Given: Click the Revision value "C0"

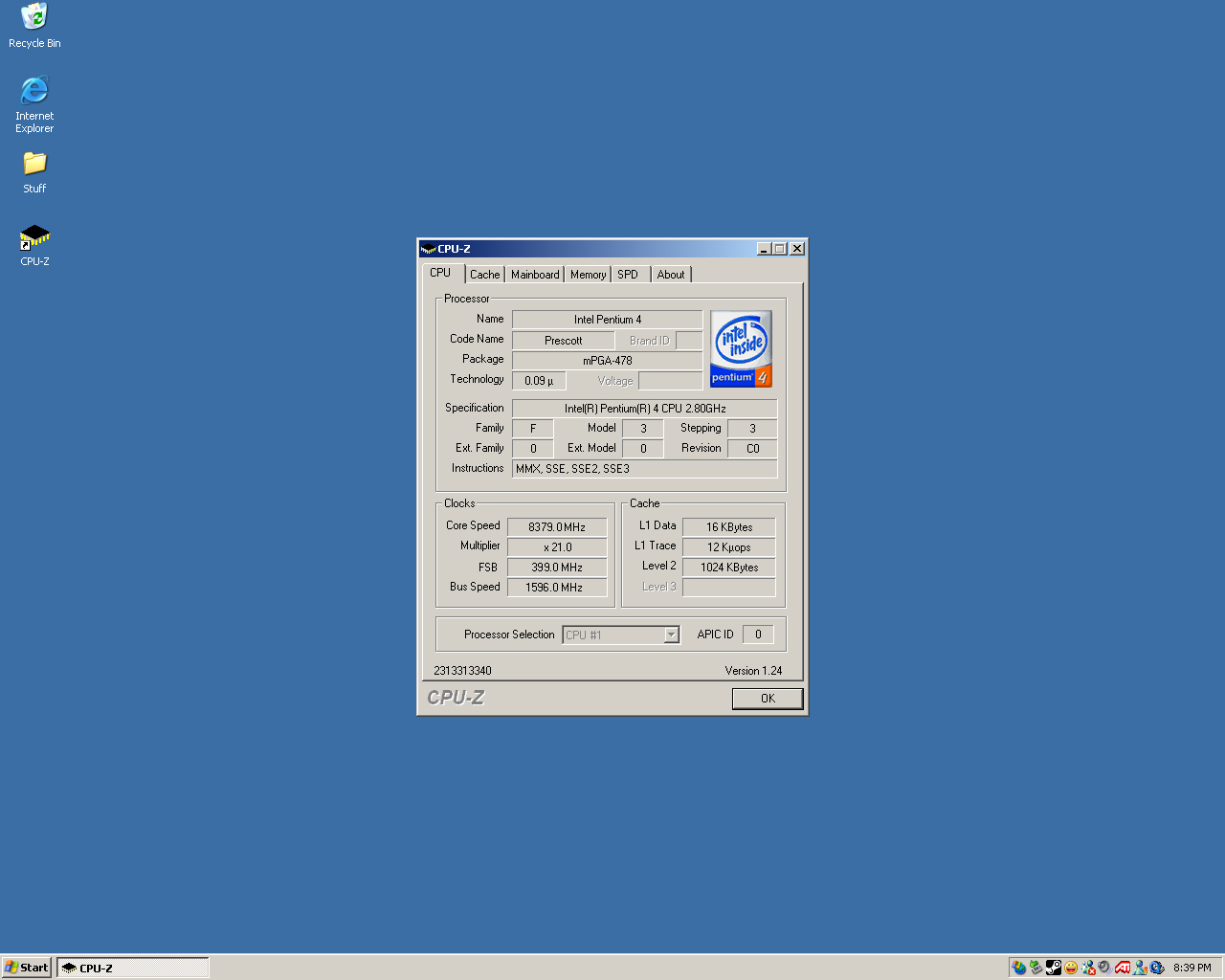Looking at the screenshot, I should tap(752, 449).
